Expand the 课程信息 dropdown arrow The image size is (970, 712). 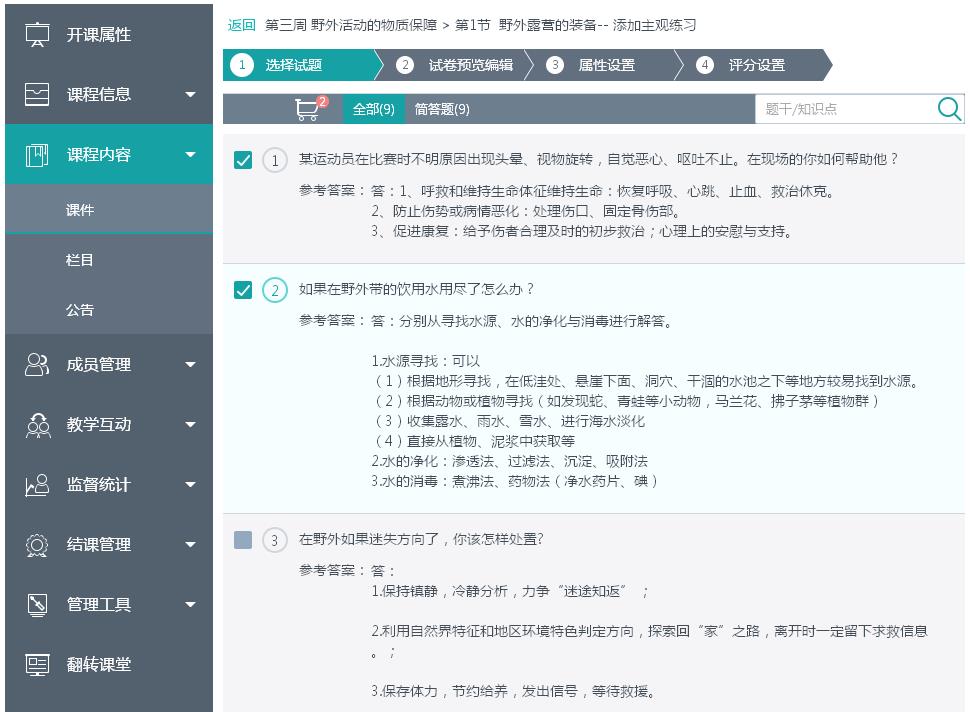coord(190,95)
